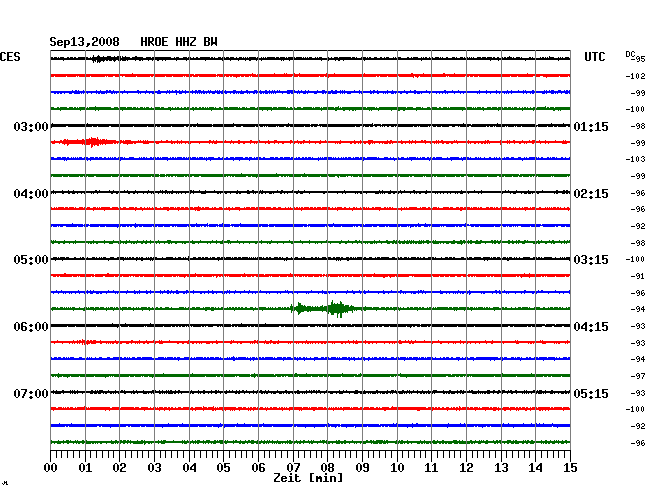
Task: Click the x-axis minute tick label 06
Action: click(258, 467)
